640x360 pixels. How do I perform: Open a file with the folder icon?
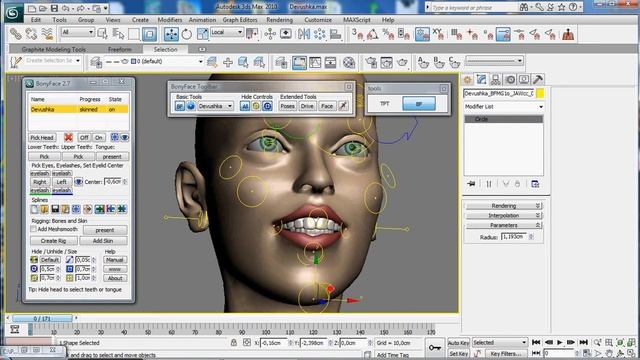click(43, 8)
